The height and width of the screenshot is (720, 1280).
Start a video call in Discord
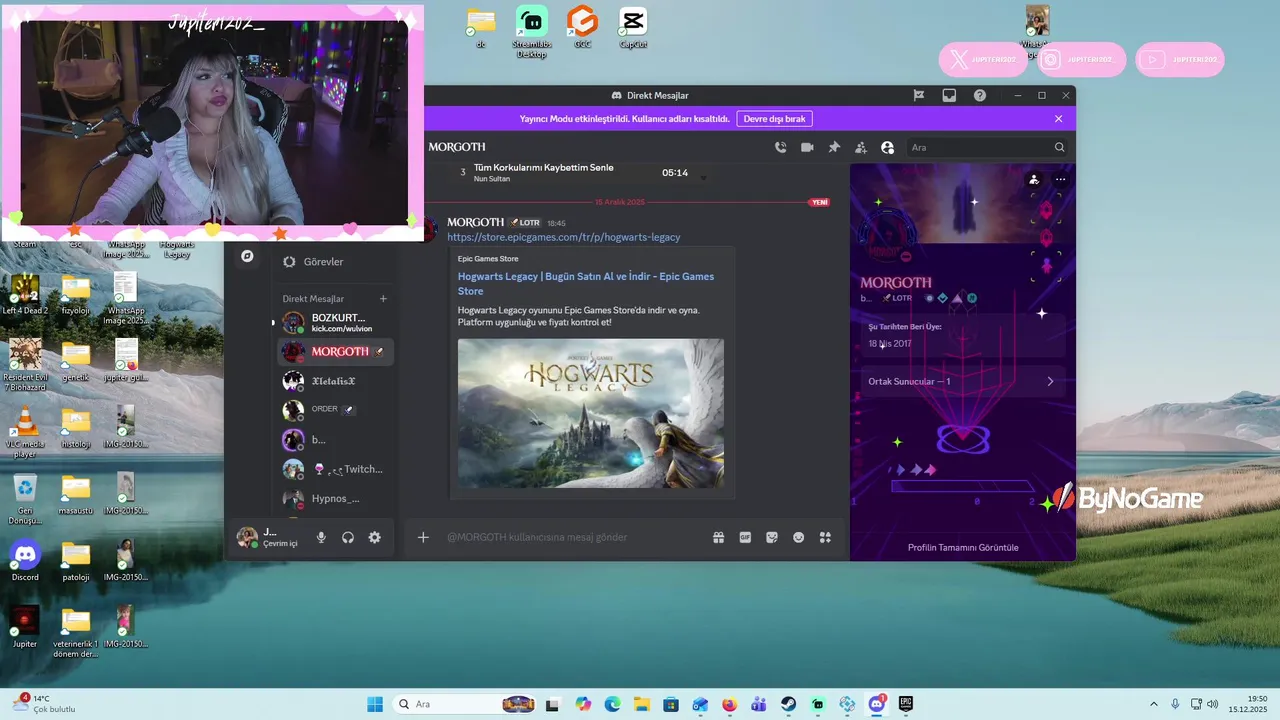pyautogui.click(x=807, y=147)
